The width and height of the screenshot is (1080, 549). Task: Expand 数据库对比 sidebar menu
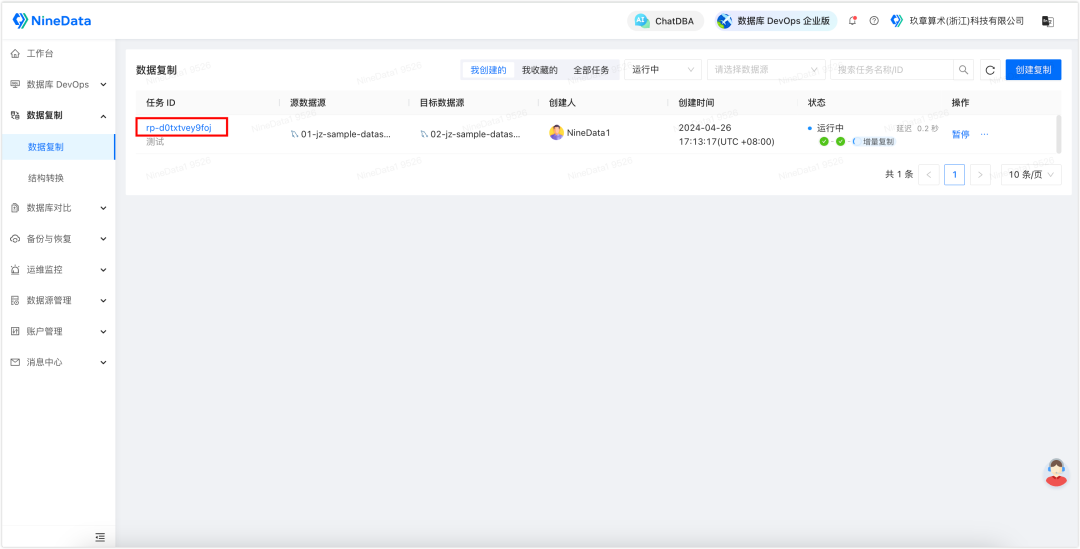point(57,208)
